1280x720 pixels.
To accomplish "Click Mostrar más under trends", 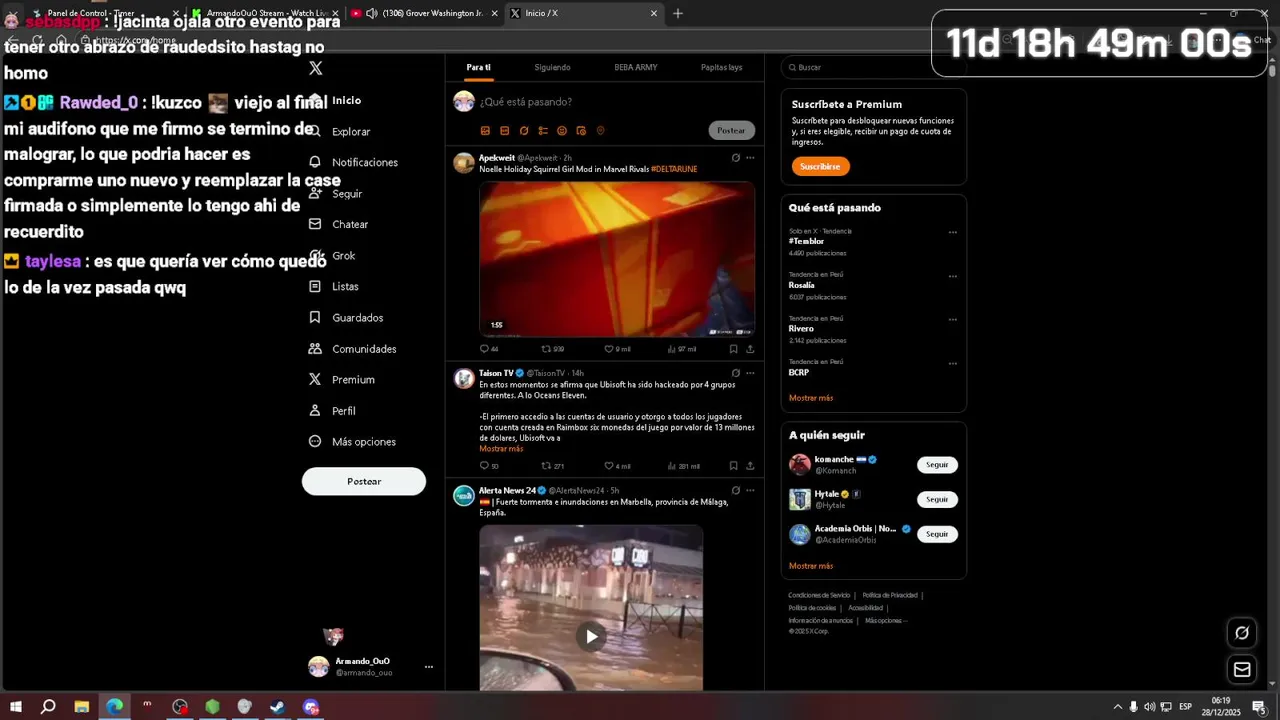I will click(x=811, y=398).
